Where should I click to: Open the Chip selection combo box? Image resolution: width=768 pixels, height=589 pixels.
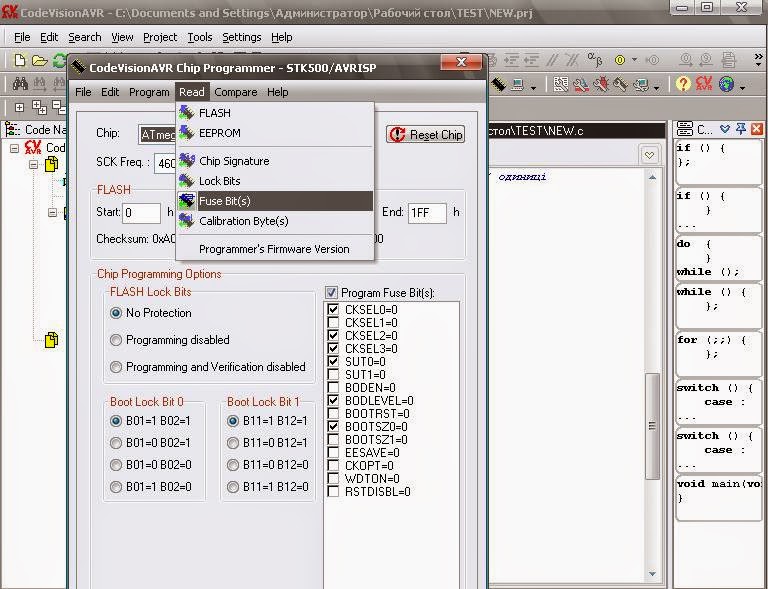click(x=157, y=134)
